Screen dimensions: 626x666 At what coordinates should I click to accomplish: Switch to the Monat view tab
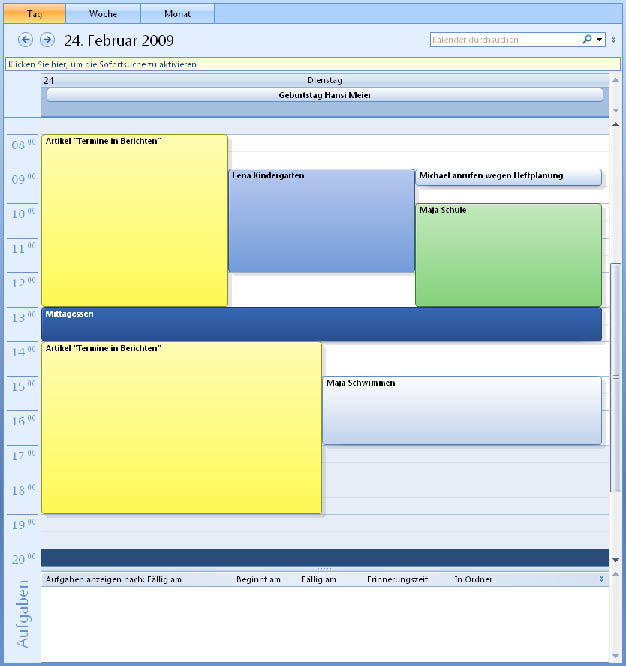tap(177, 14)
